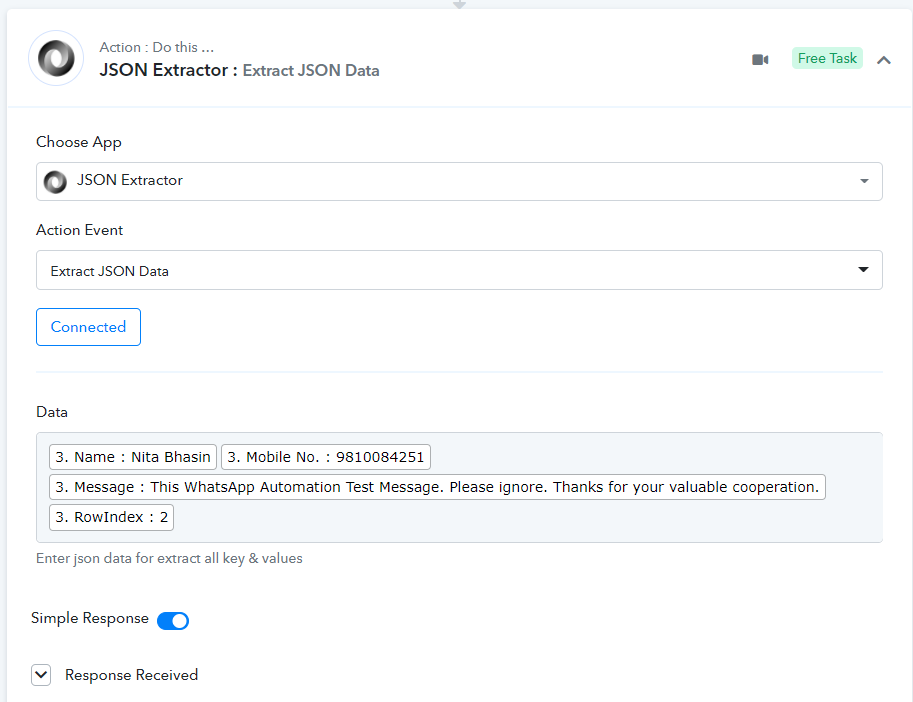913x702 pixels.
Task: Click the Connected button
Action: (x=88, y=327)
